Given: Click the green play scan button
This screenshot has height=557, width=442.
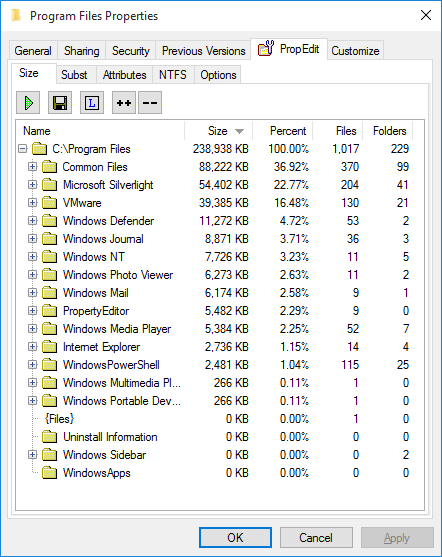Looking at the screenshot, I should click(x=28, y=103).
